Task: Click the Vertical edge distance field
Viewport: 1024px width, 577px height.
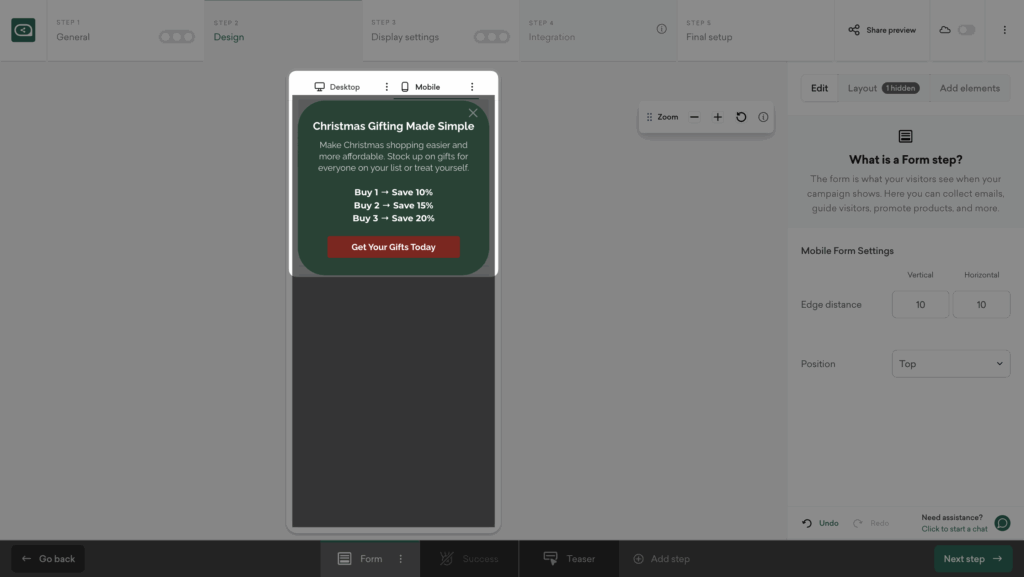Action: [x=919, y=305]
